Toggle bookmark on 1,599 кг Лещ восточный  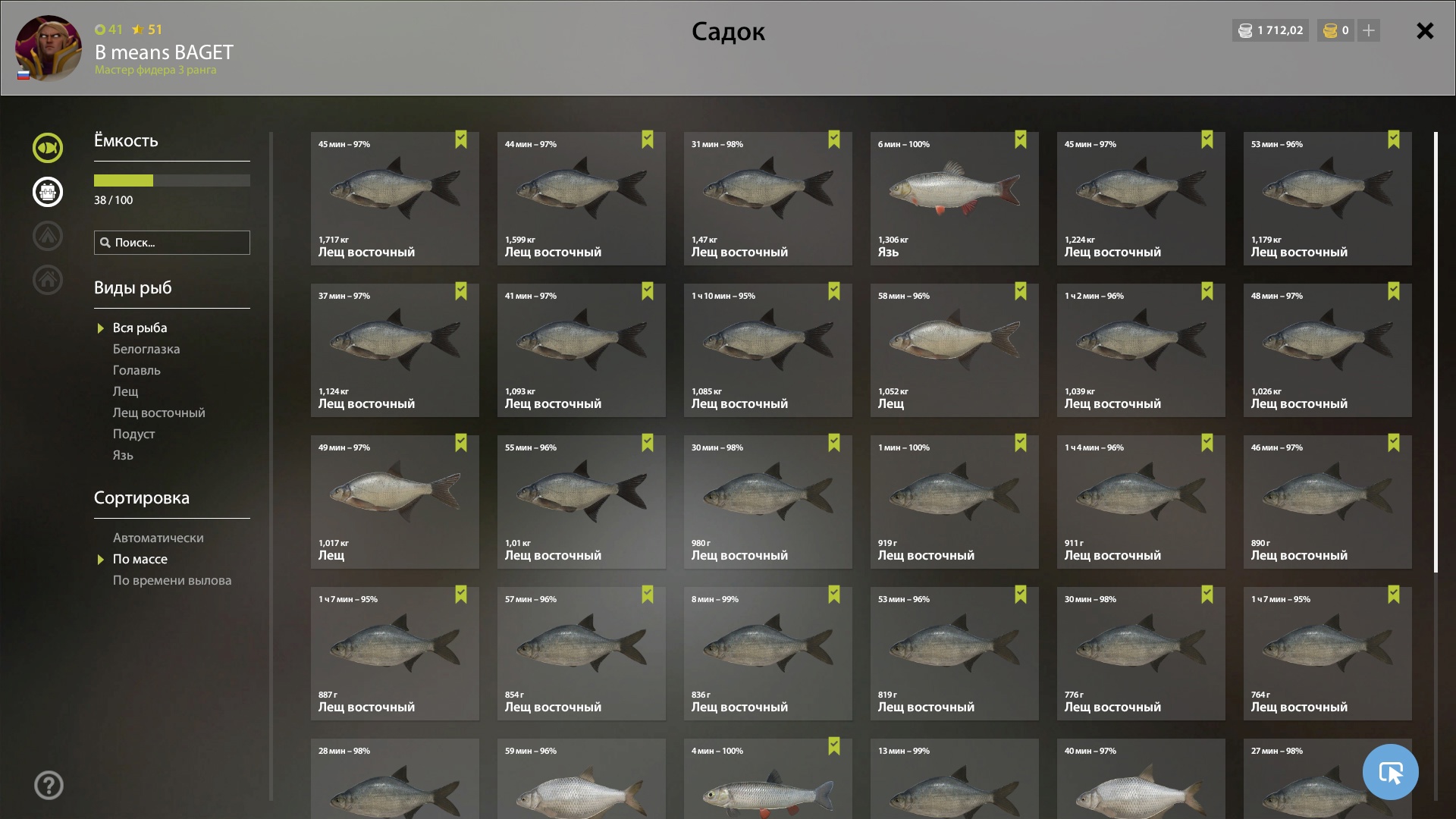click(648, 140)
